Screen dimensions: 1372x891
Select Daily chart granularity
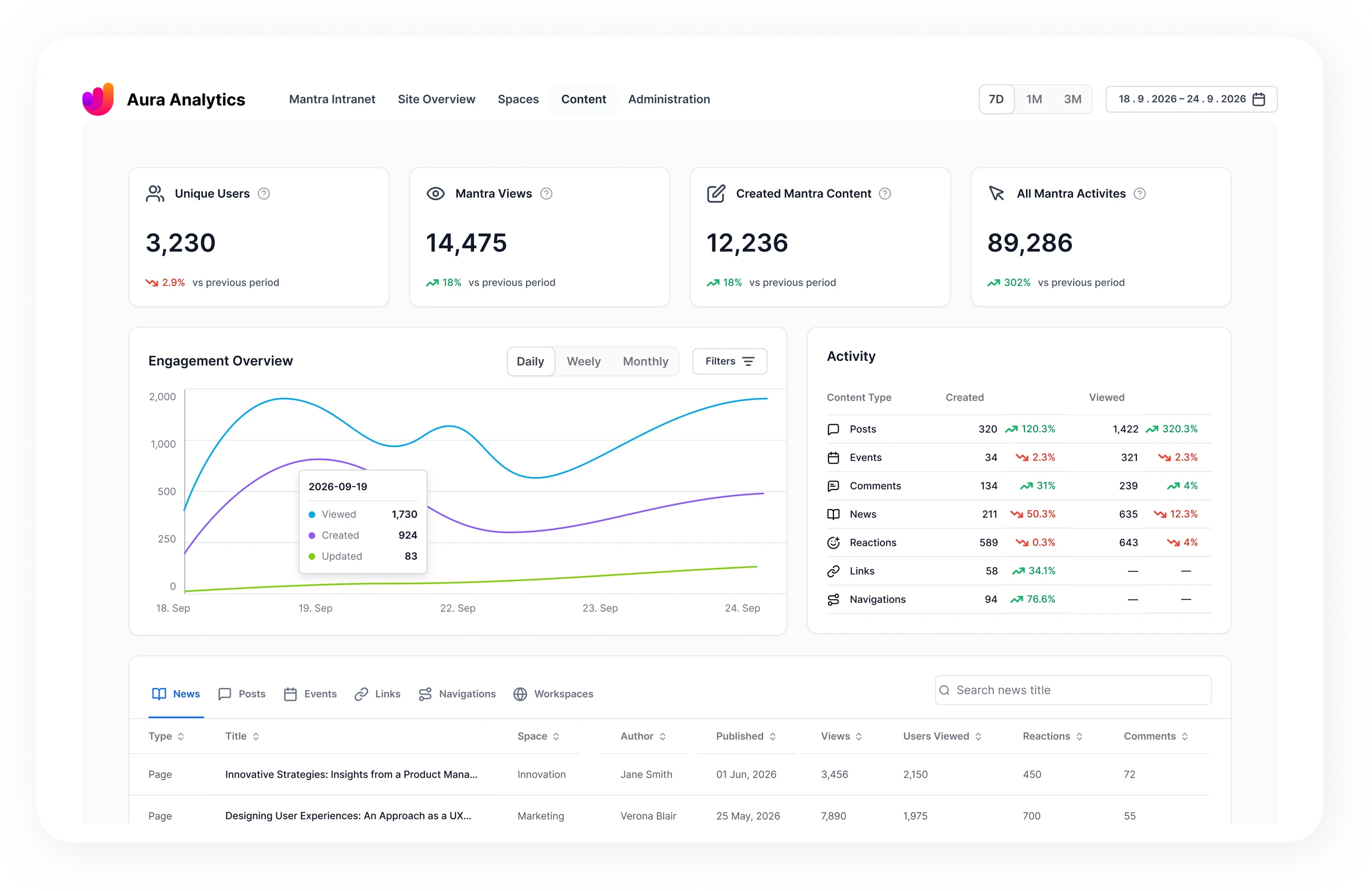531,361
